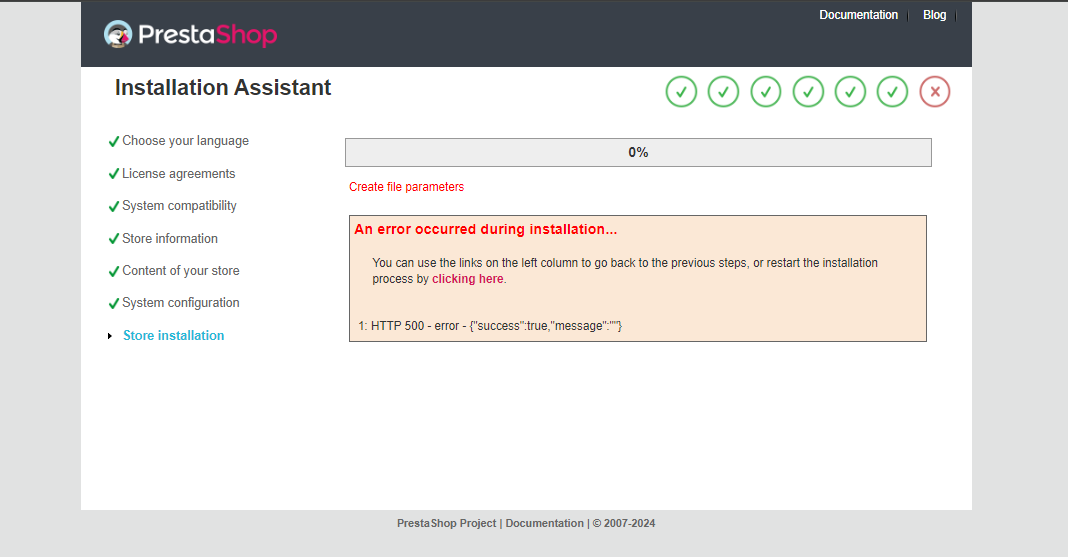Click checkmark icon beside System configuration
This screenshot has height=557, width=1068.
pyautogui.click(x=114, y=304)
